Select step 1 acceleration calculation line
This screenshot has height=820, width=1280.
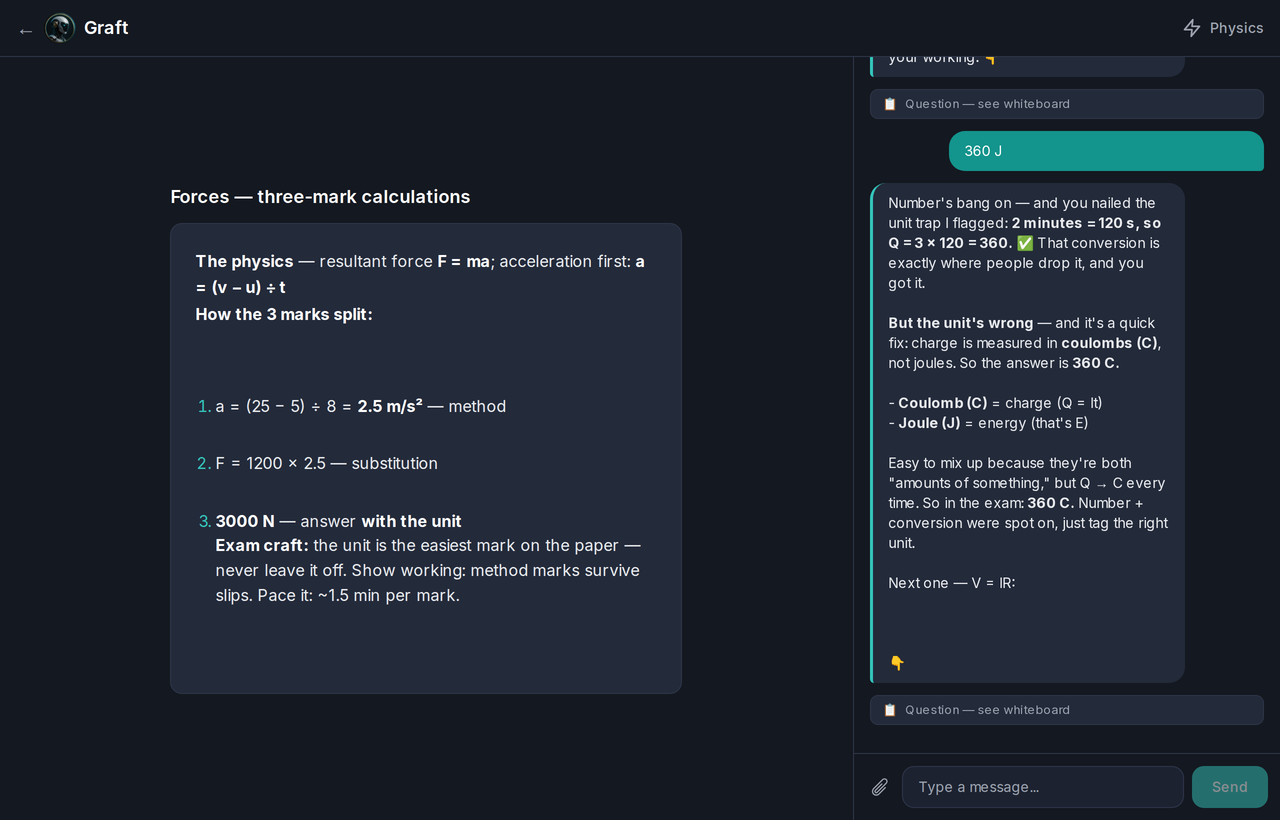(x=361, y=406)
